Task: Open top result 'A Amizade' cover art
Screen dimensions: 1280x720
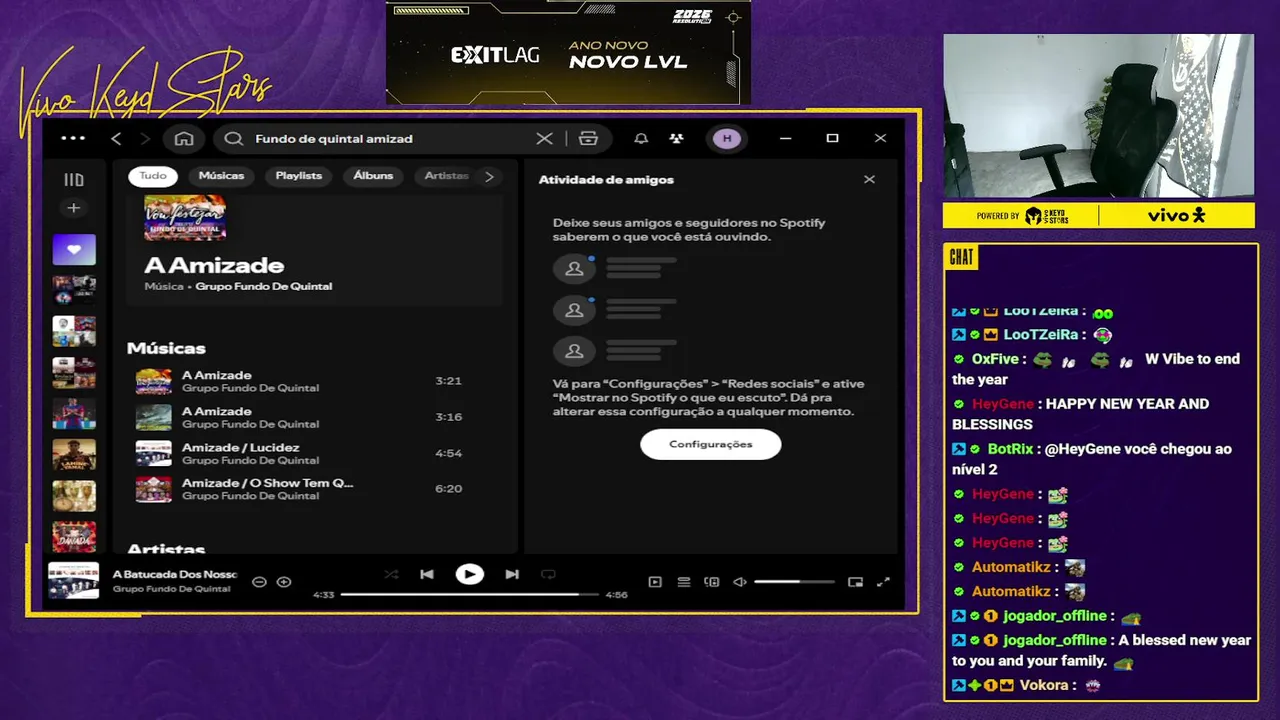Action: (x=185, y=217)
